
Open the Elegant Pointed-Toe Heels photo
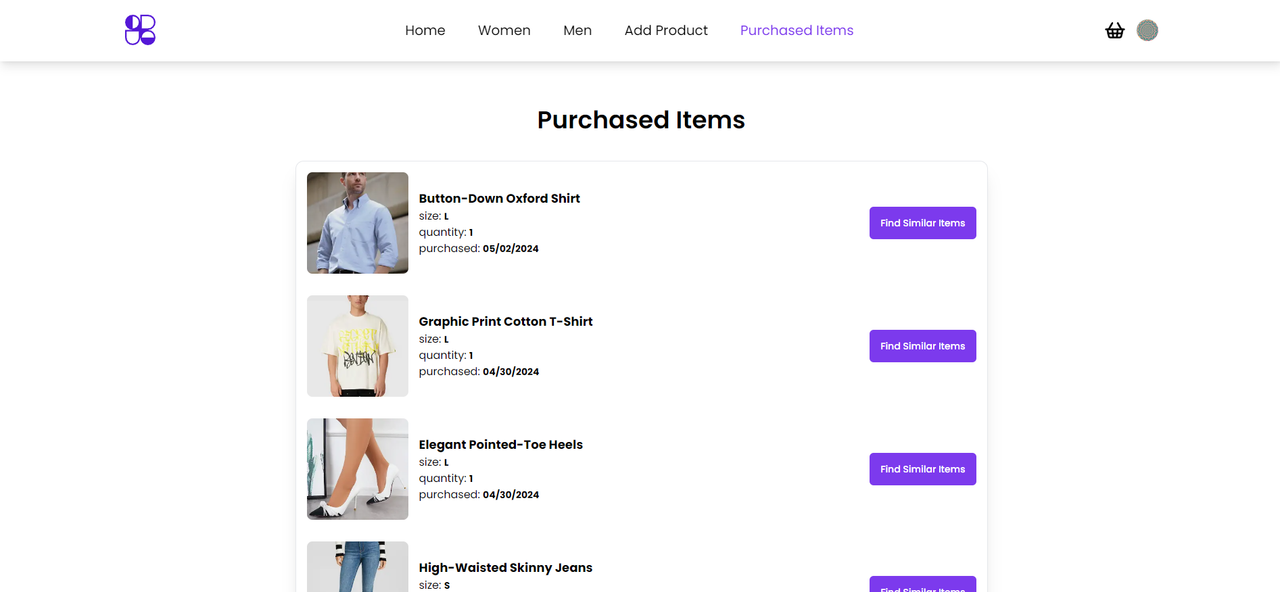[357, 469]
